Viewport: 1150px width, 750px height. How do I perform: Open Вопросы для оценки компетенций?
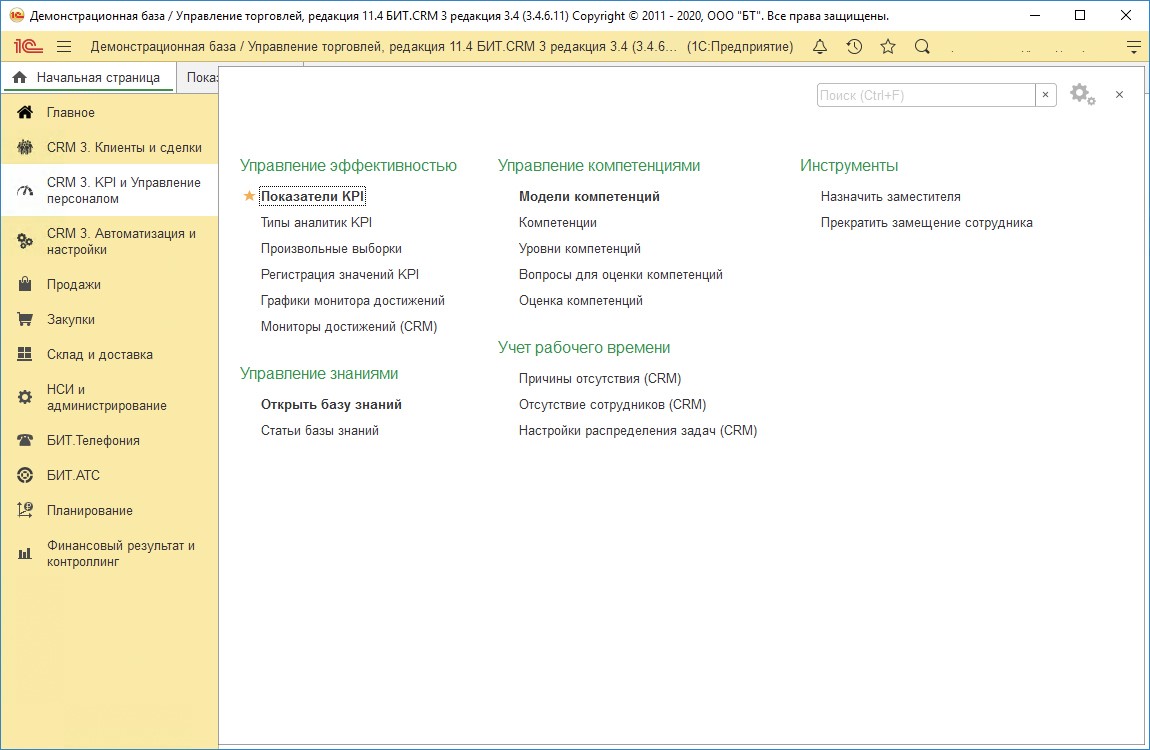coord(621,275)
